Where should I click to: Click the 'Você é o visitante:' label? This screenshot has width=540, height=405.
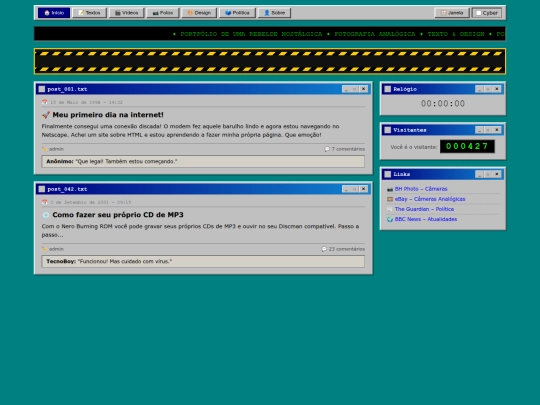click(x=414, y=147)
